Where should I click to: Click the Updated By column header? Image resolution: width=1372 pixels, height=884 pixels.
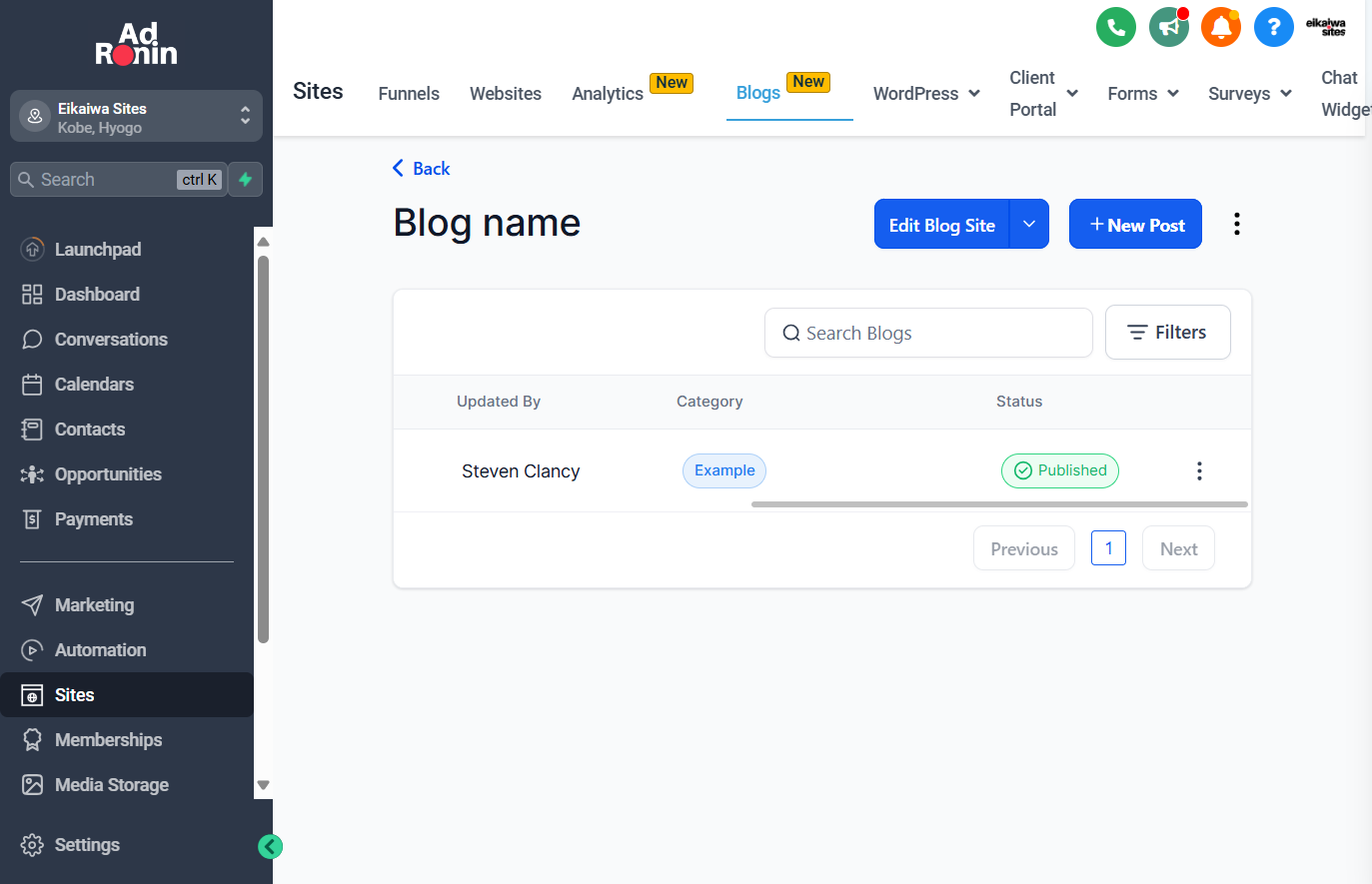[499, 402]
